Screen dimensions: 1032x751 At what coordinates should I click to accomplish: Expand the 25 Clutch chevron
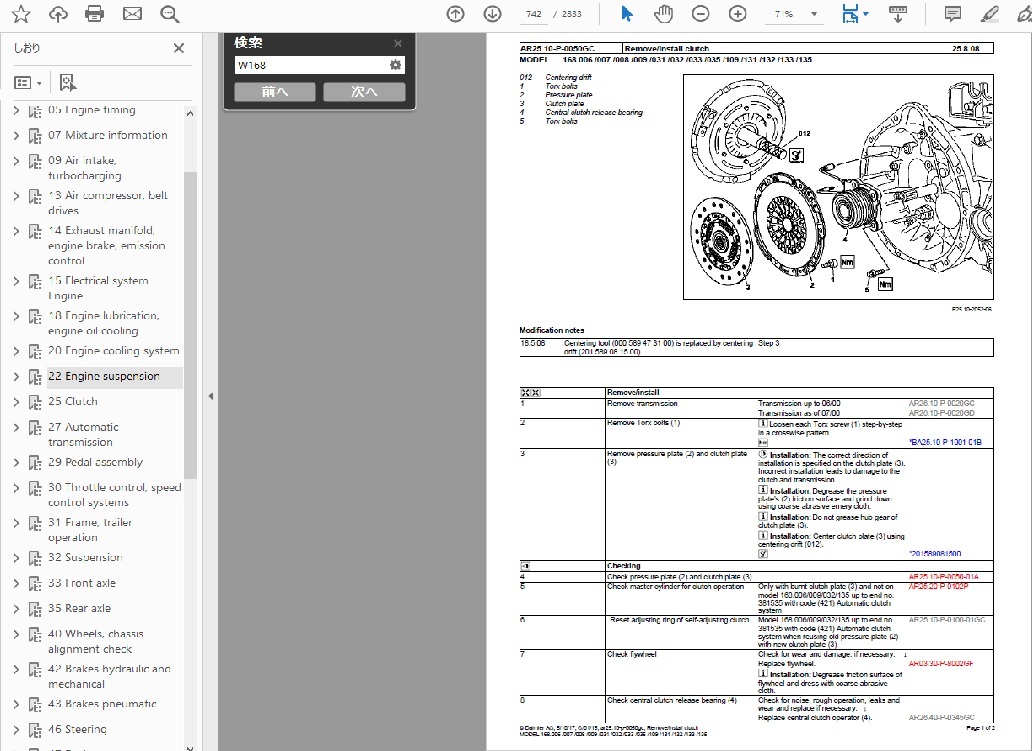(x=16, y=401)
